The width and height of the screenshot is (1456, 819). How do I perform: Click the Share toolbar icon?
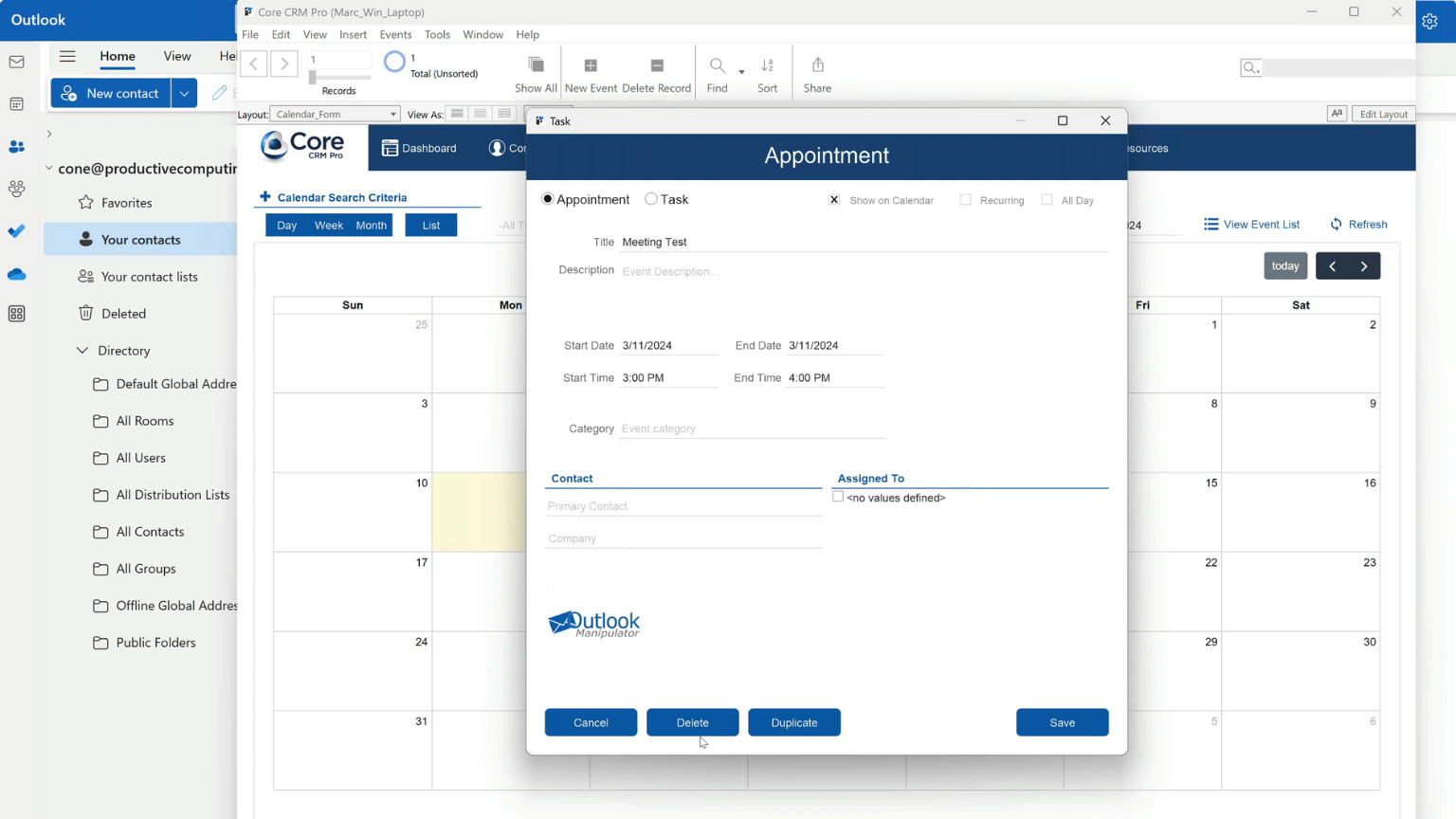click(817, 66)
